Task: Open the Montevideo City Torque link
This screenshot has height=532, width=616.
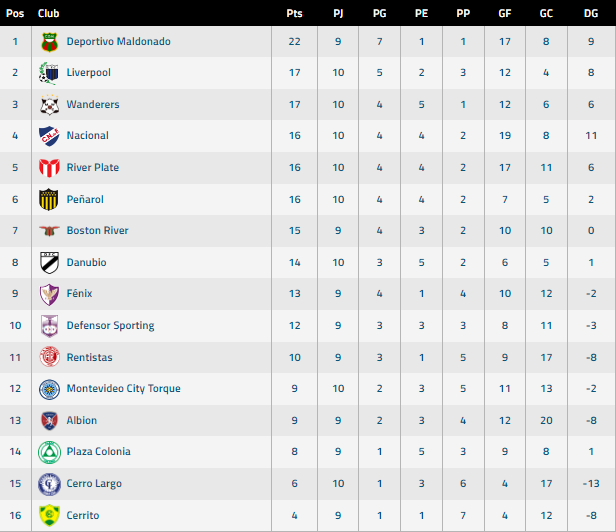Action: pyautogui.click(x=123, y=389)
